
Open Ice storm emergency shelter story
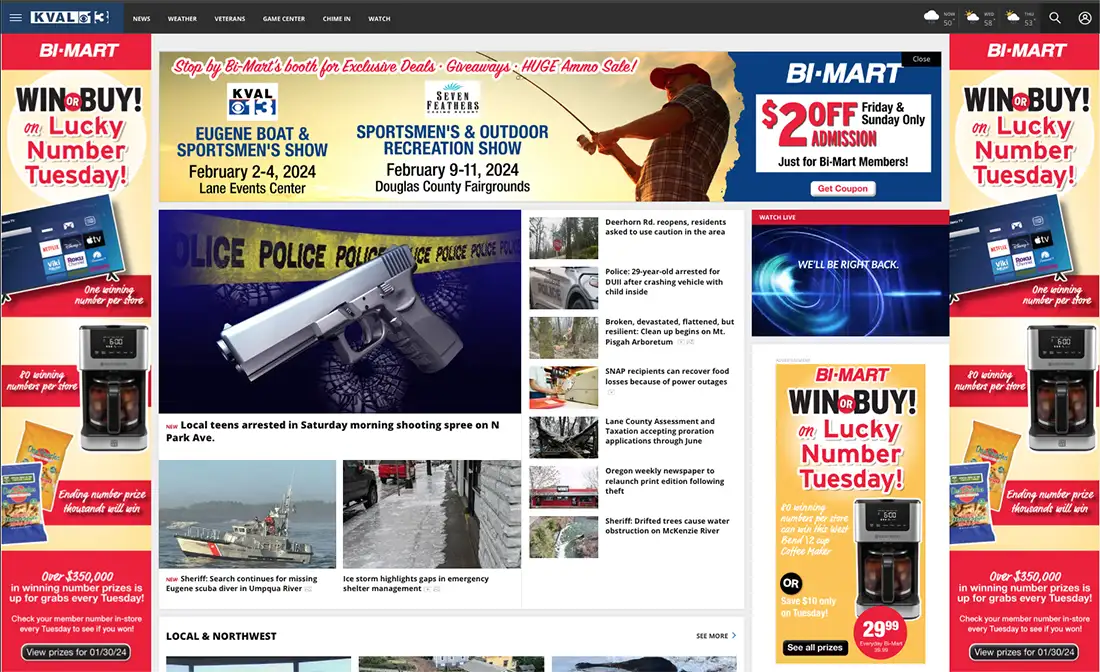(x=415, y=584)
